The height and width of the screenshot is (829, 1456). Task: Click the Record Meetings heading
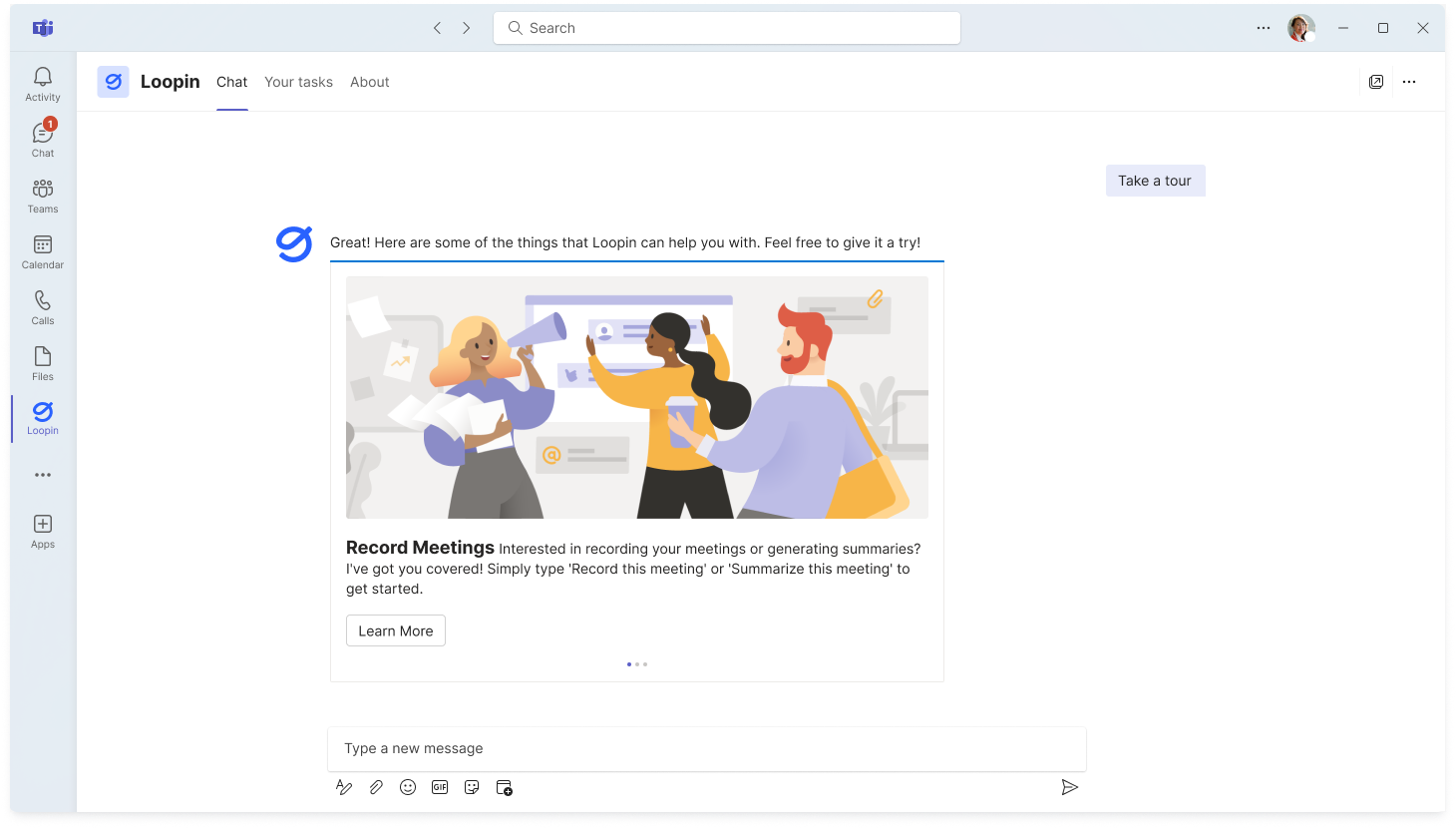tap(420, 548)
